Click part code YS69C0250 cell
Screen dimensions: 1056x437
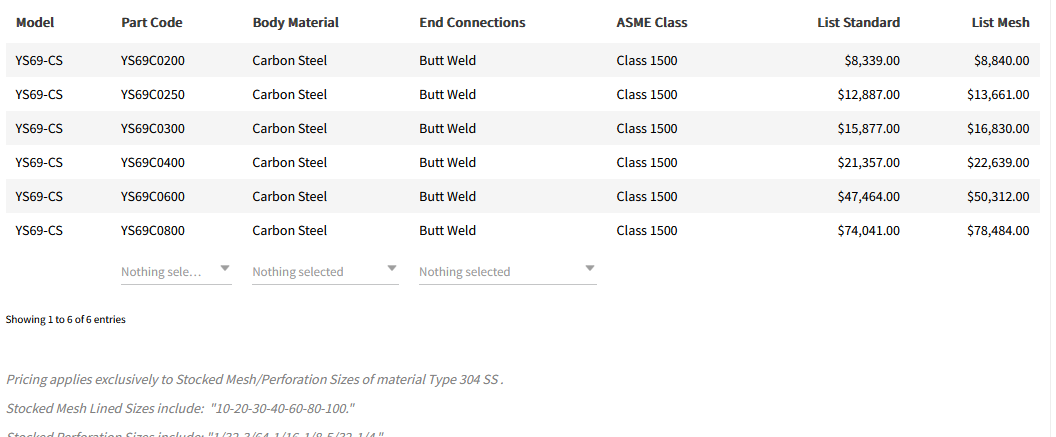152,94
